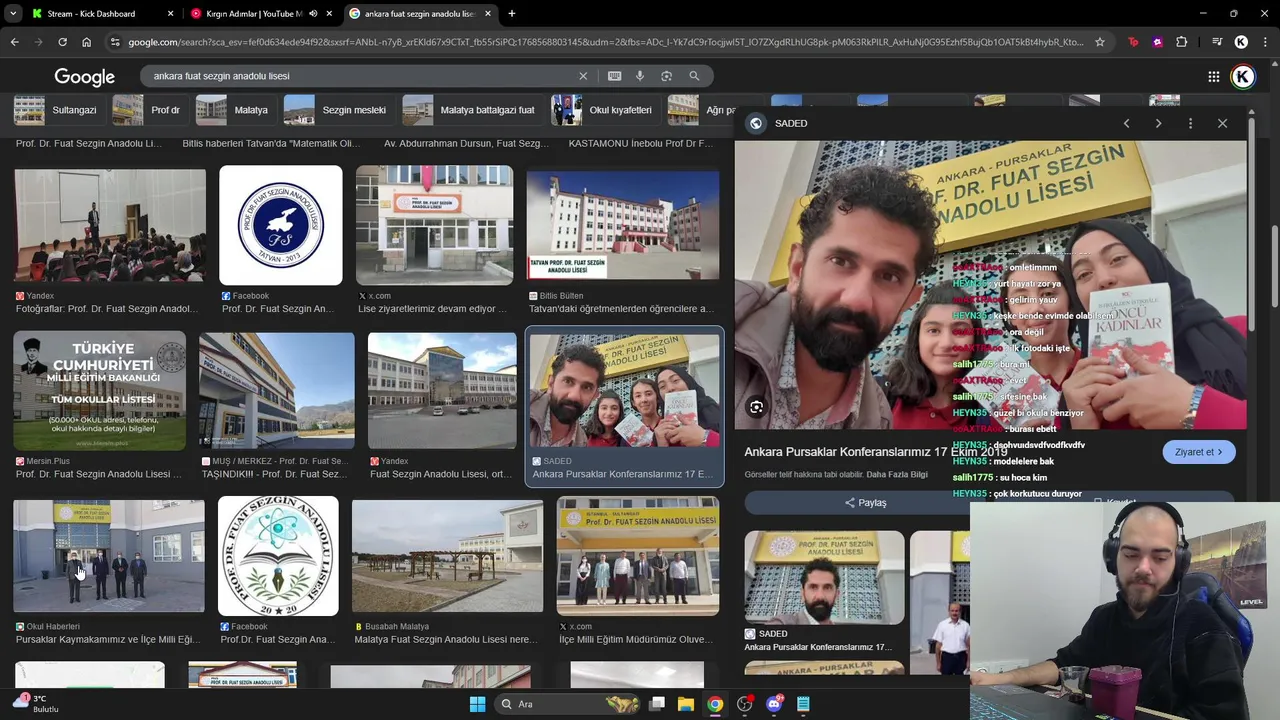
Task: Clear the Google search box text
Action: [x=583, y=76]
